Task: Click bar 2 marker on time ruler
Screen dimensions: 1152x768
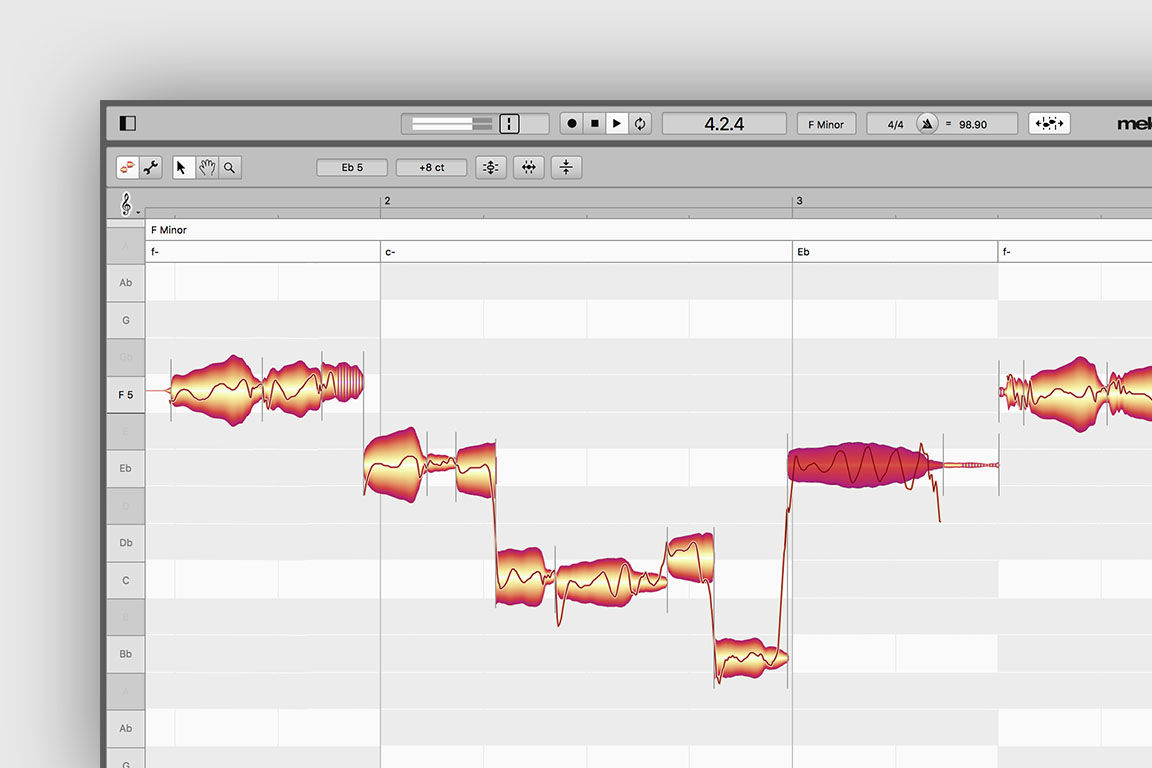Action: 387,201
